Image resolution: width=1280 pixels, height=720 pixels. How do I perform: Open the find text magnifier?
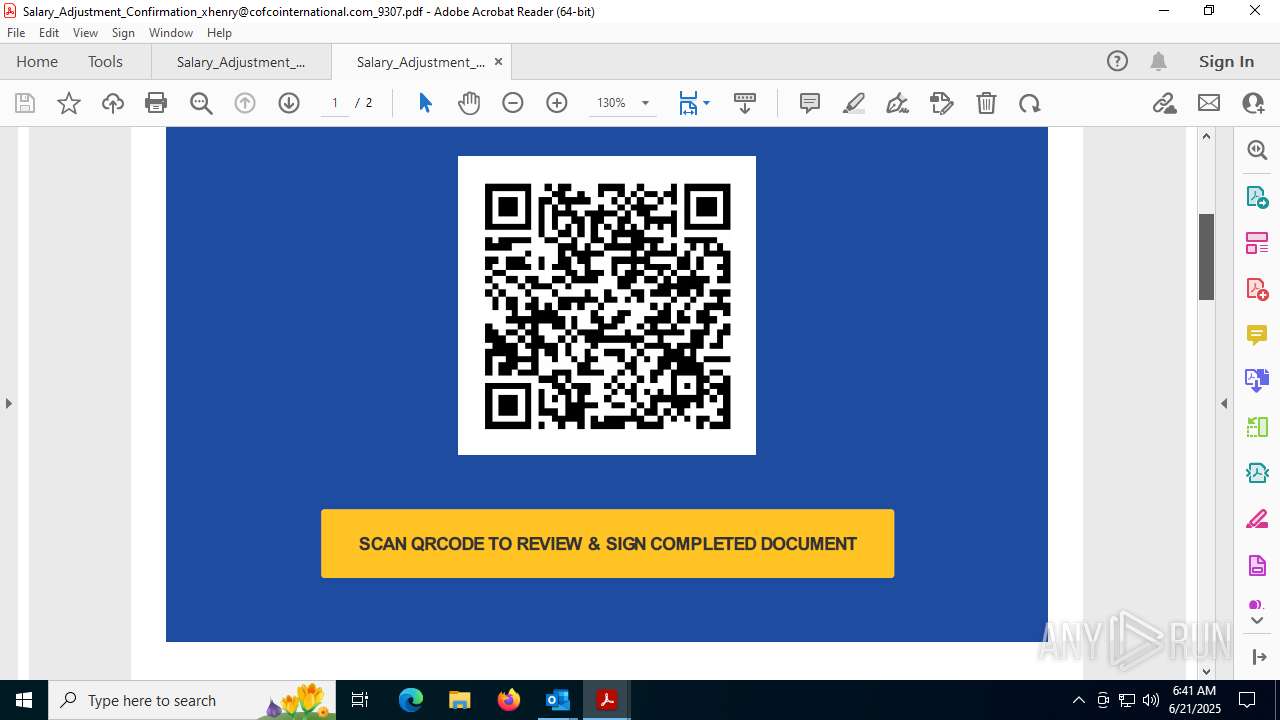click(x=201, y=103)
